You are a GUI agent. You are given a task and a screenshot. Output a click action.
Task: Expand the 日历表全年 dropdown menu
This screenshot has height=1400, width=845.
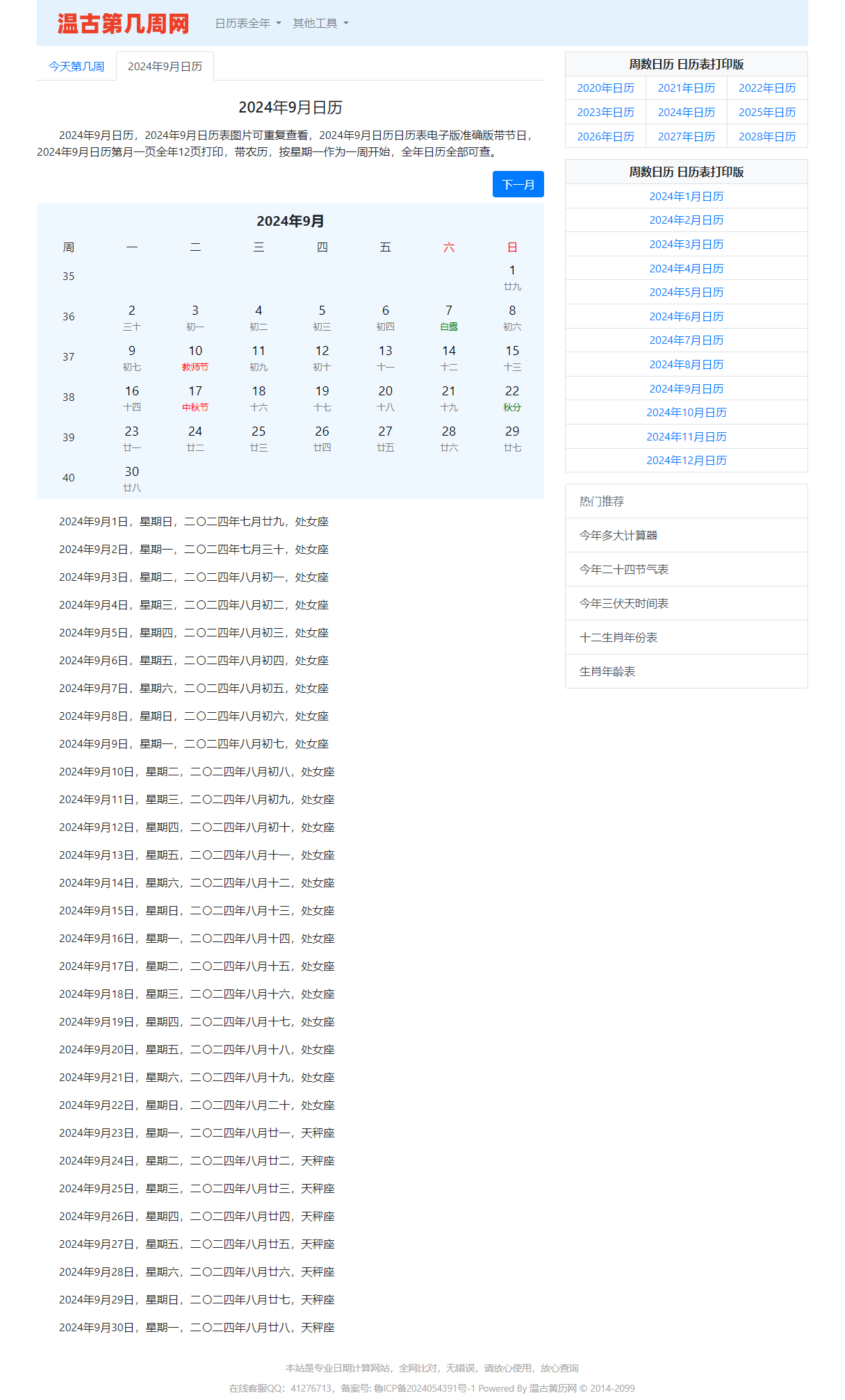[x=247, y=24]
